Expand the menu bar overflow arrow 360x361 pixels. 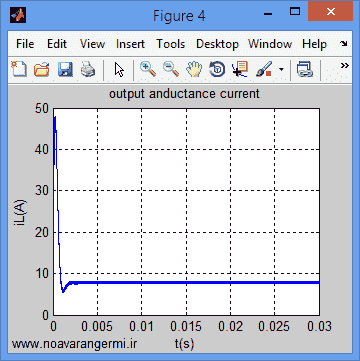[344, 44]
